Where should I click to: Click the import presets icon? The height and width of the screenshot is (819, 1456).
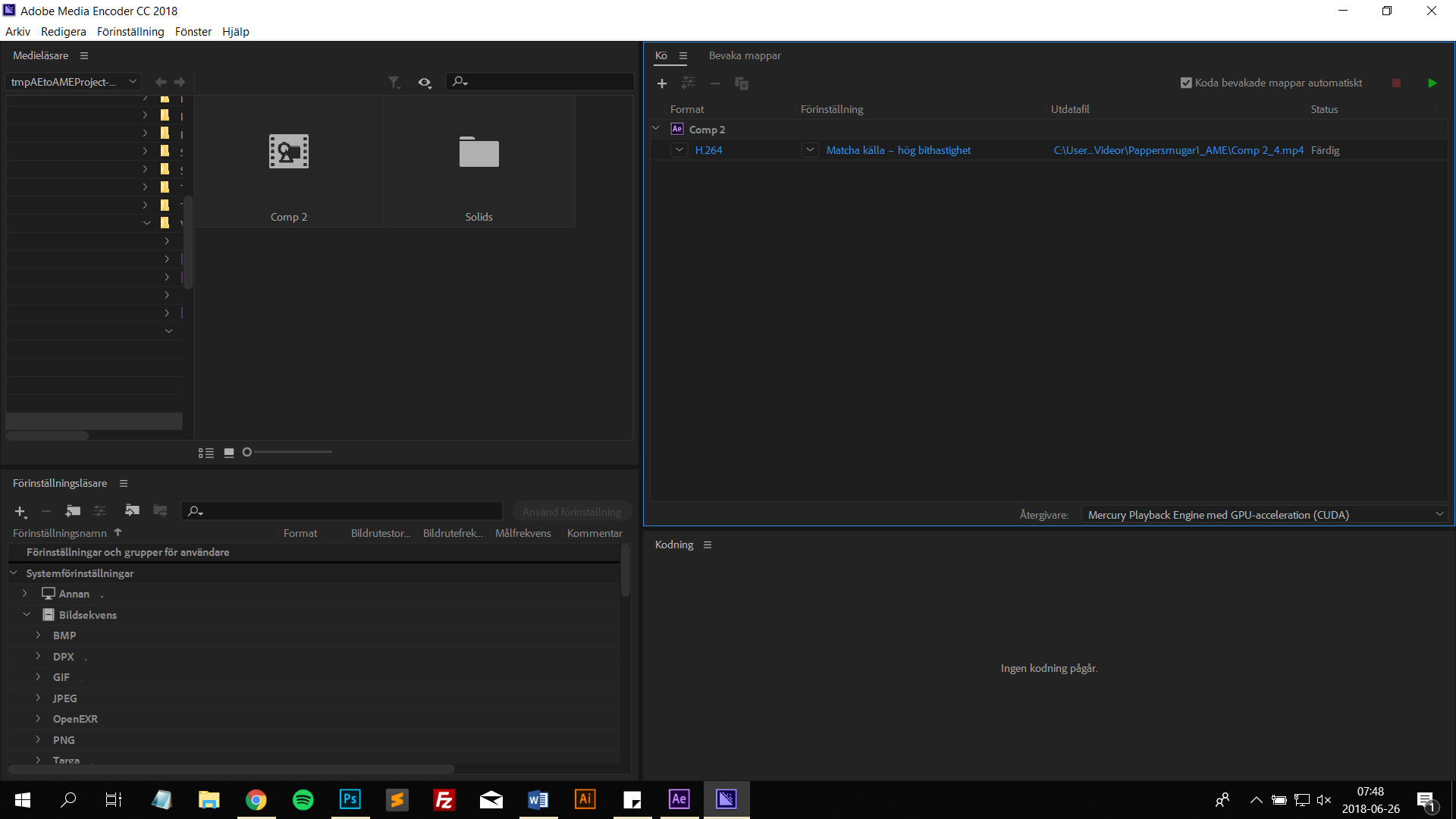pyautogui.click(x=132, y=510)
